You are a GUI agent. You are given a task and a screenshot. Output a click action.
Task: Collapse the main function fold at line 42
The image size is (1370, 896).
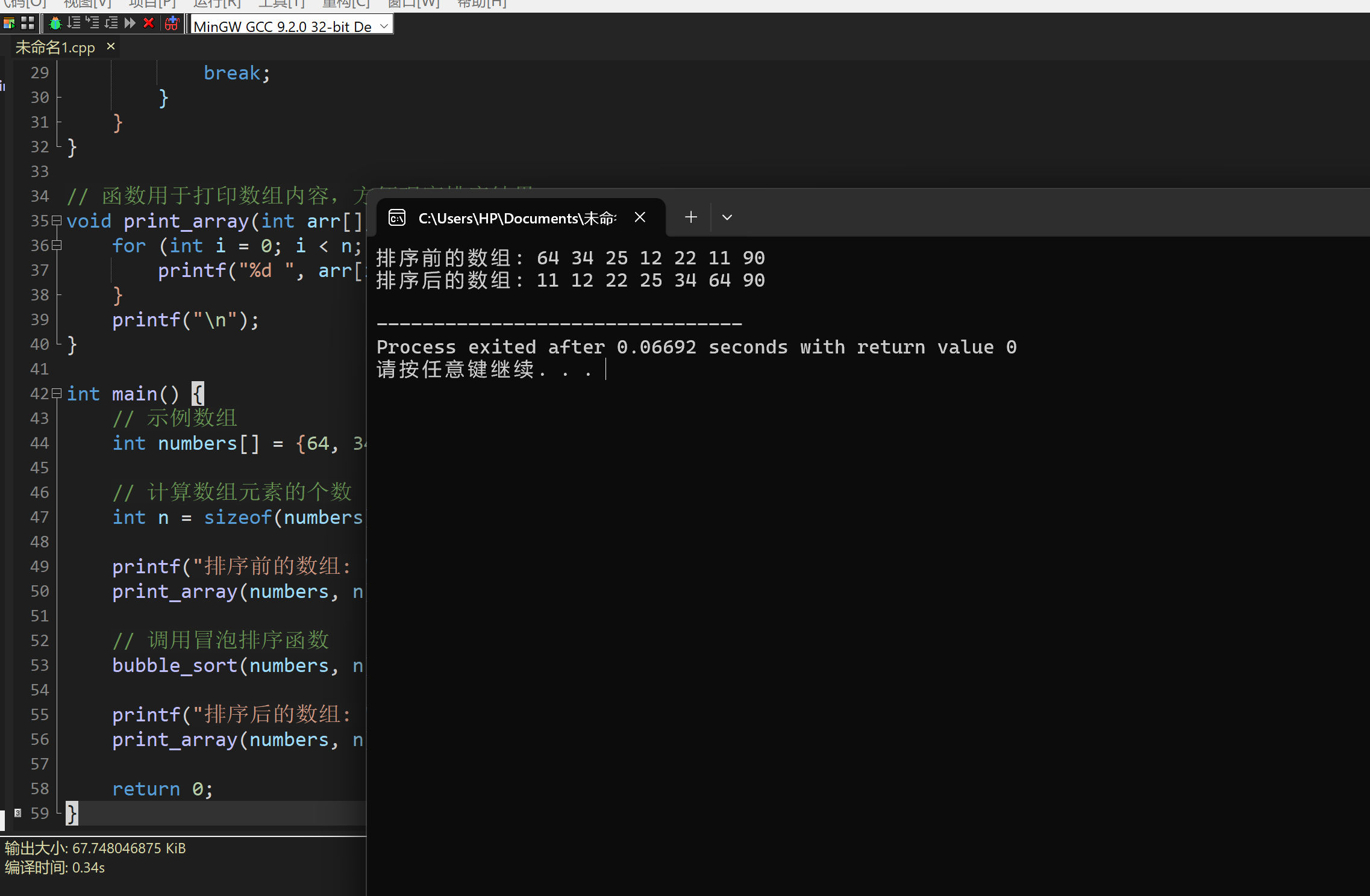tap(57, 393)
